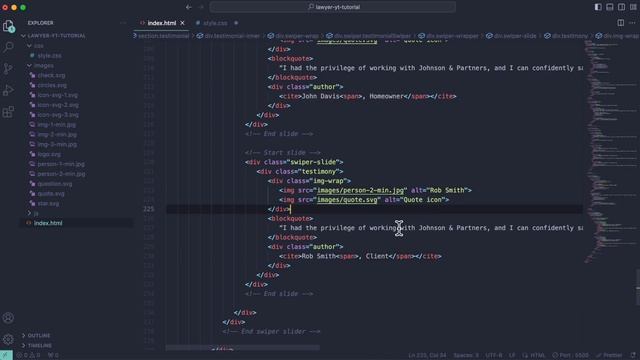Change end-of-line sequence LF
Viewport: 640px width, 360px height.
pyautogui.click(x=512, y=356)
